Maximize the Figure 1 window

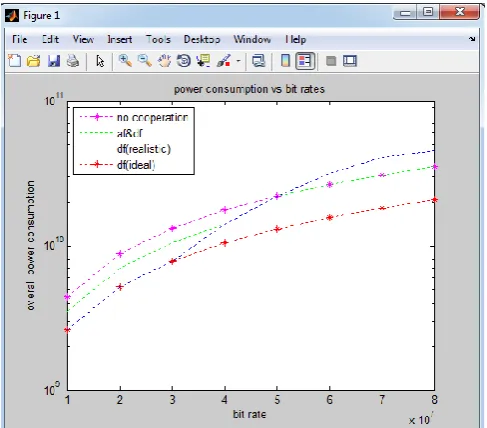tap(428, 13)
